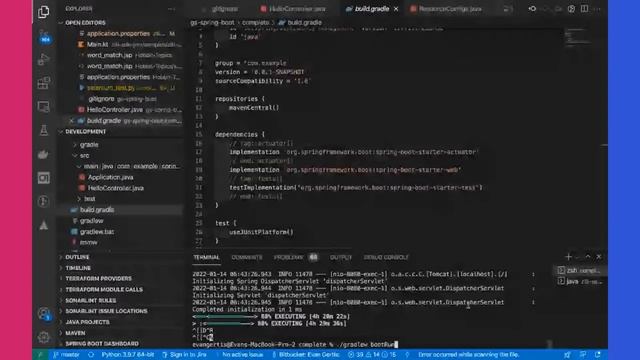640x360 pixels.
Task: Open the Manage gear menu
Action: pyautogui.click(x=44, y=337)
